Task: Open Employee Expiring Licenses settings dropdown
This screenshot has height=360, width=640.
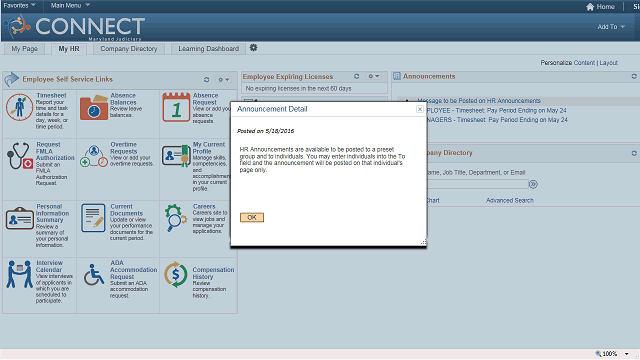Action: [x=374, y=76]
